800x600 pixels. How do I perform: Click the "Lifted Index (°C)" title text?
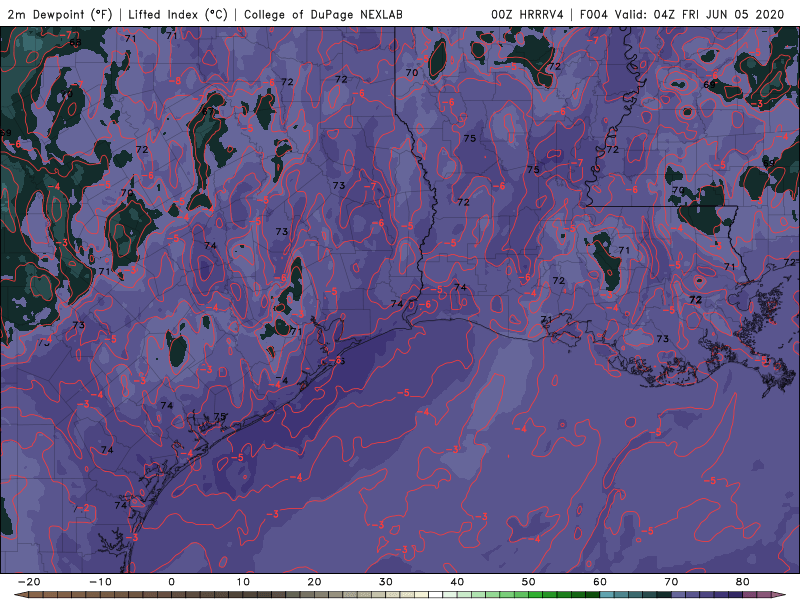(x=178, y=14)
